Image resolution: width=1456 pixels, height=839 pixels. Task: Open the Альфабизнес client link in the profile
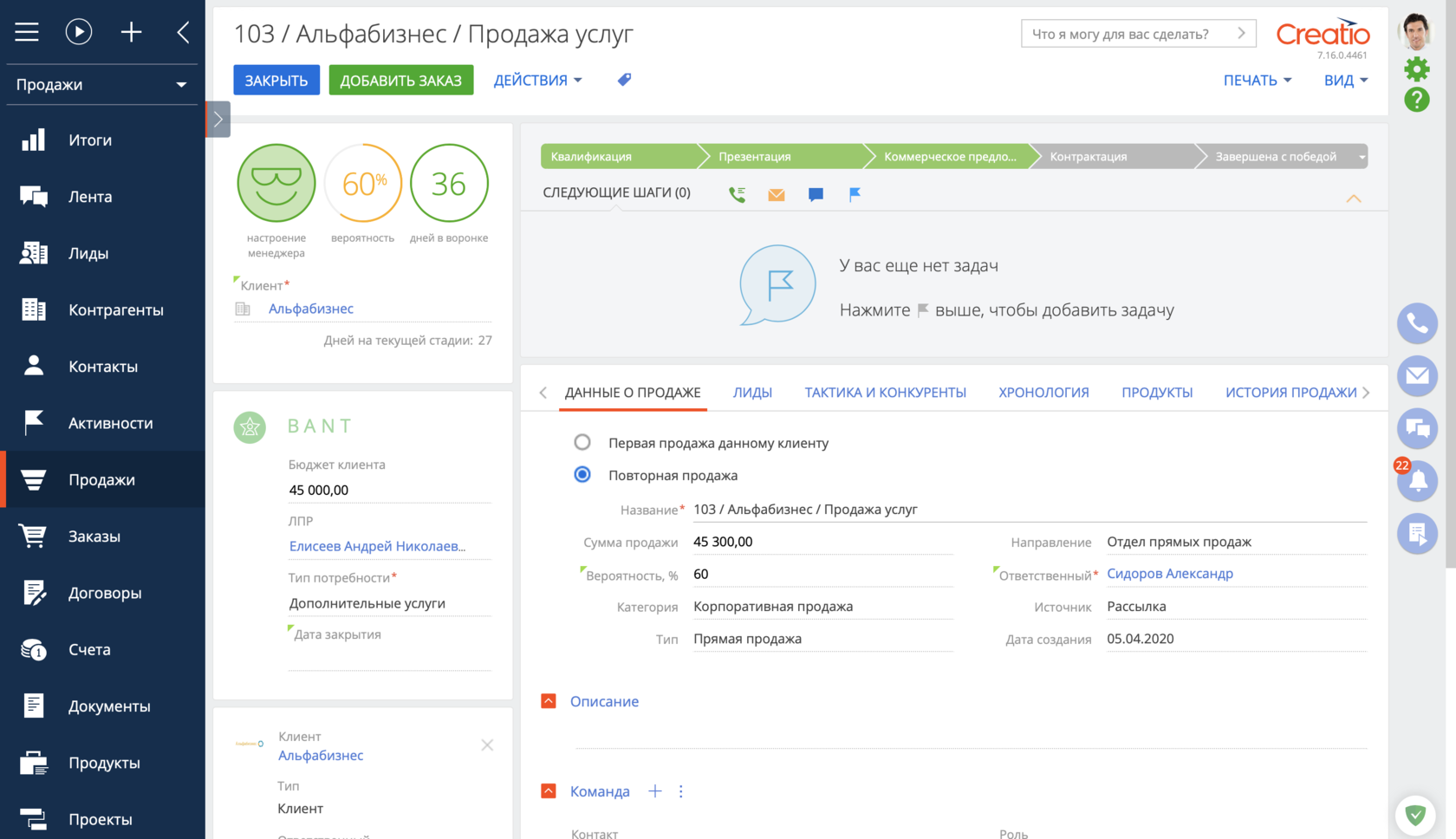pos(311,309)
